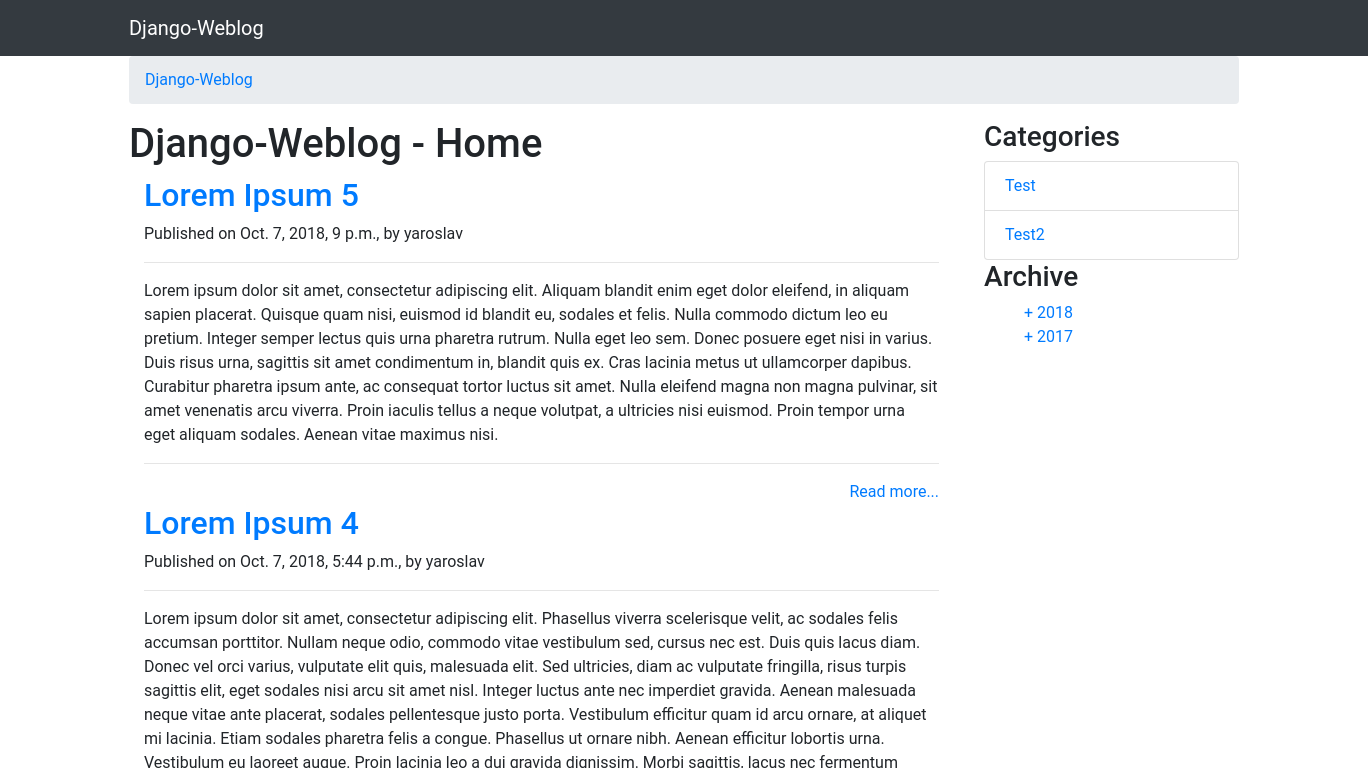This screenshot has width=1368, height=768.
Task: Open the Lorem Ipsum 5 post title
Action: 251,195
